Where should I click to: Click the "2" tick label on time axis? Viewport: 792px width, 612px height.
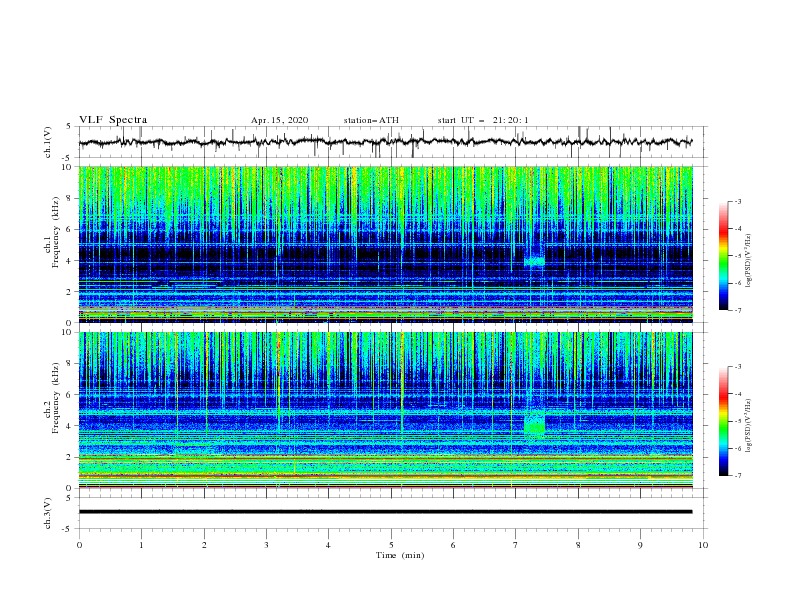coord(204,545)
